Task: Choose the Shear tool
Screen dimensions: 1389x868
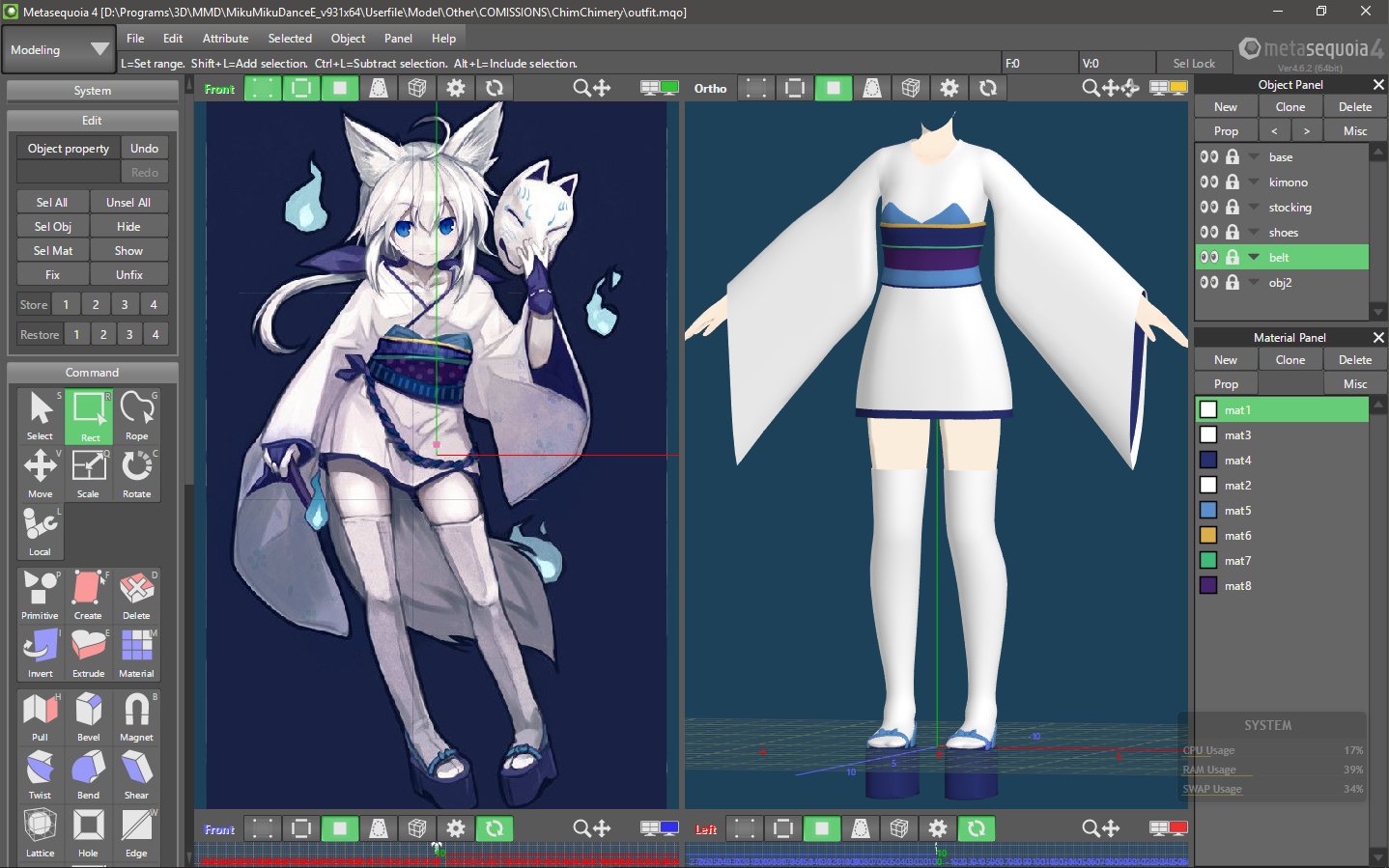Action: (137, 775)
